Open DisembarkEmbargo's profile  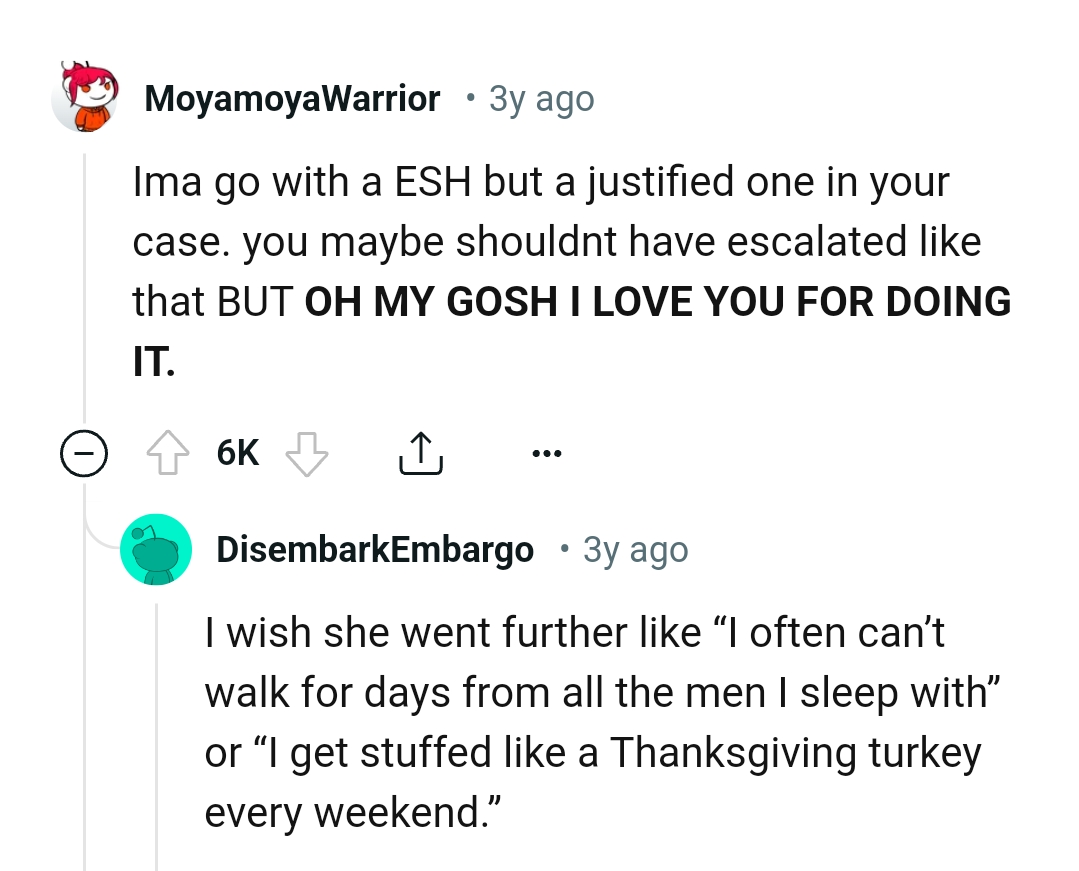click(x=375, y=549)
